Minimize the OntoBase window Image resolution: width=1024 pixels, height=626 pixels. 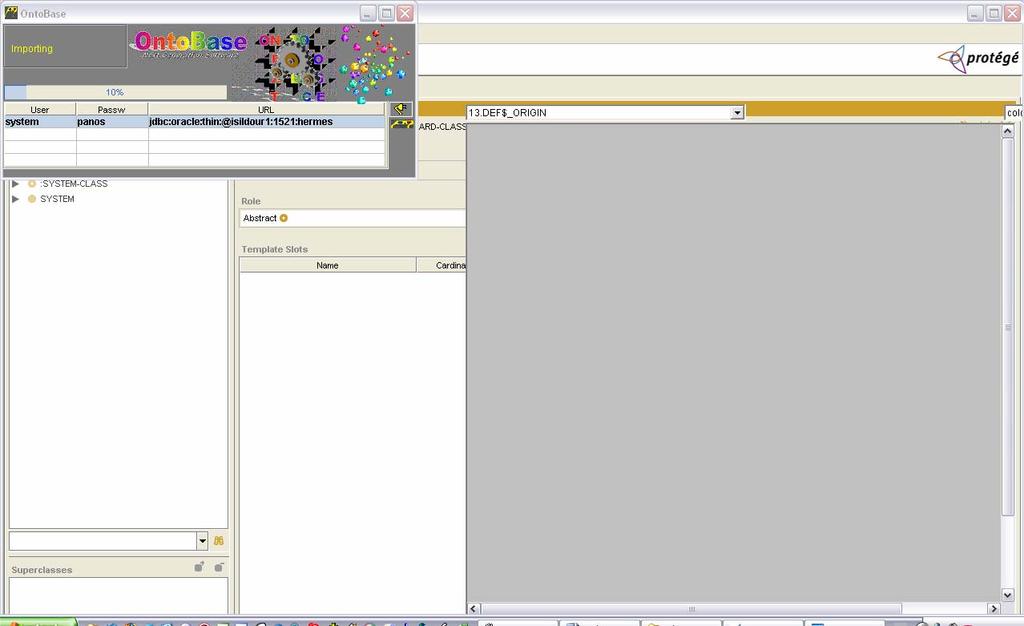pos(368,13)
